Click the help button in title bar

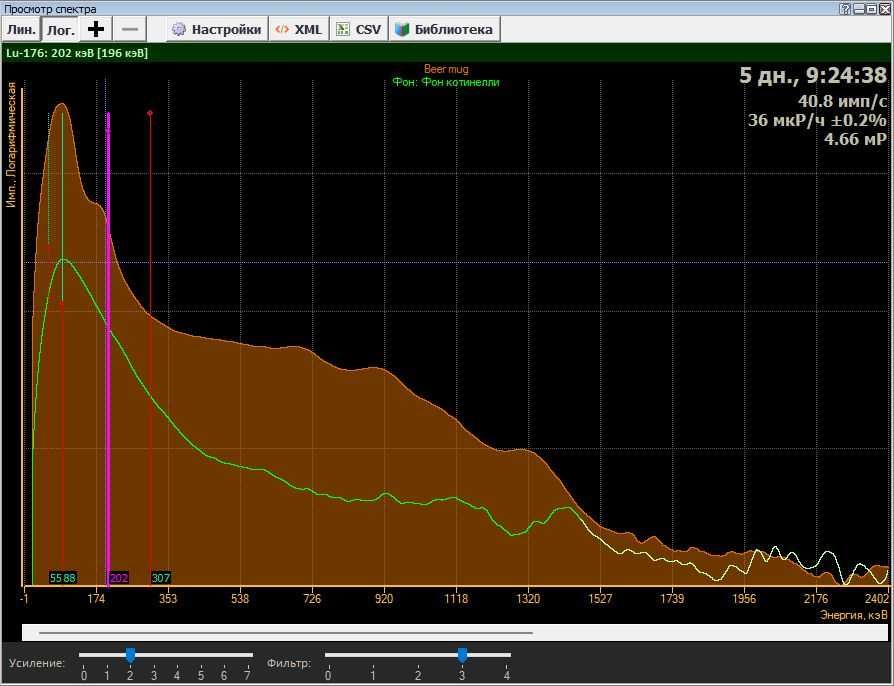click(x=845, y=9)
